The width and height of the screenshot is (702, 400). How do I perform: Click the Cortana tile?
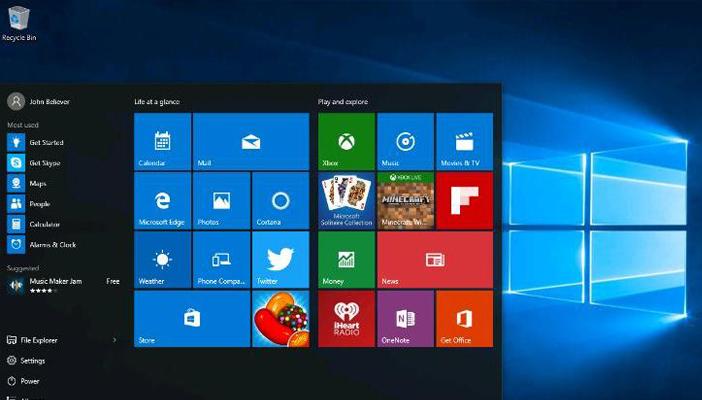pos(280,200)
